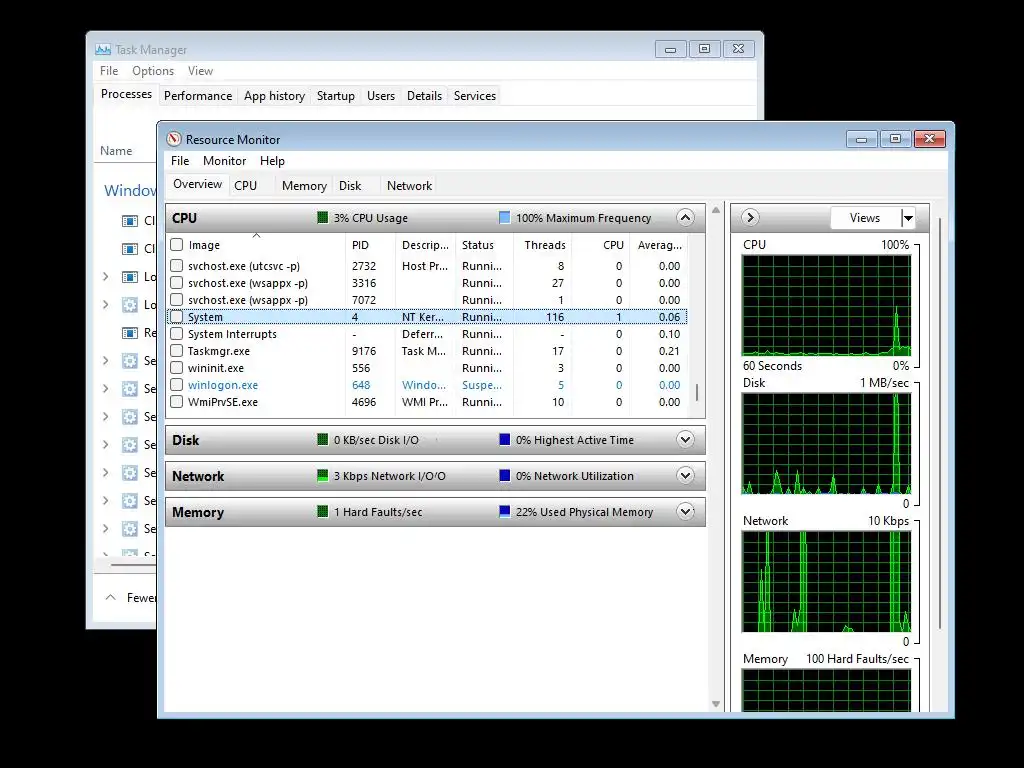Check the winlogon.exe checkbox

(176, 385)
